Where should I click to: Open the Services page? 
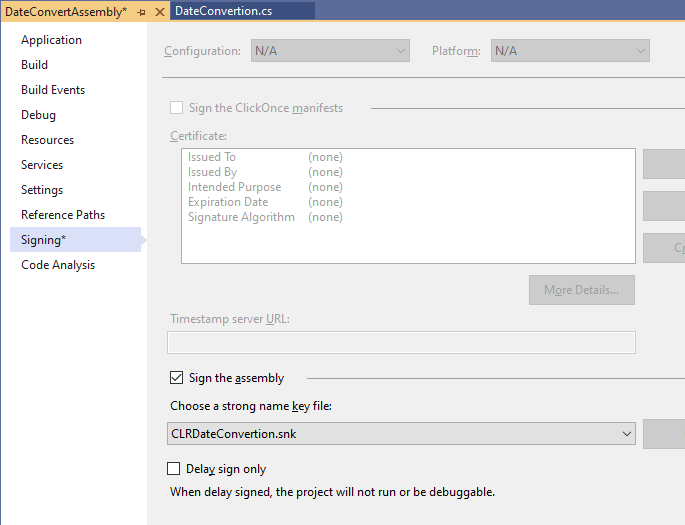42,165
